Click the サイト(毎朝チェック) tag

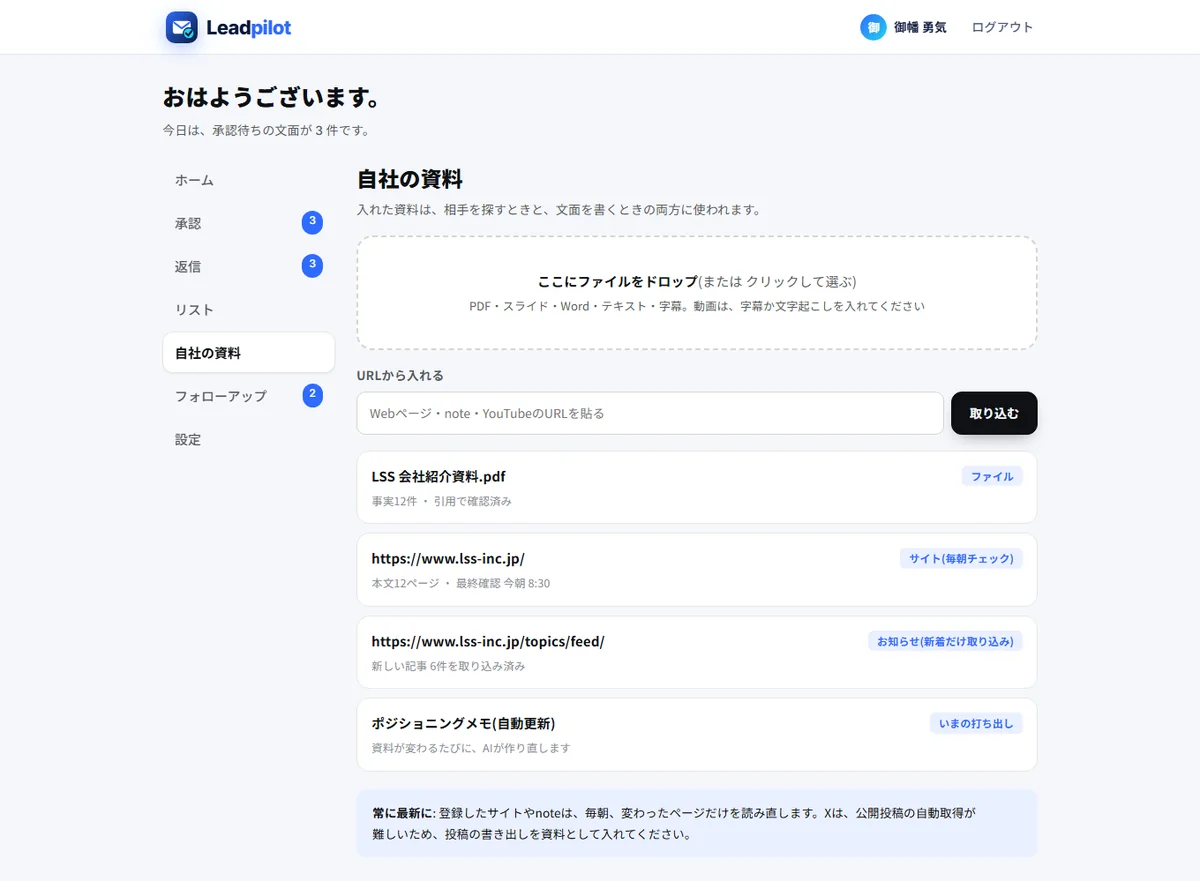click(x=961, y=559)
